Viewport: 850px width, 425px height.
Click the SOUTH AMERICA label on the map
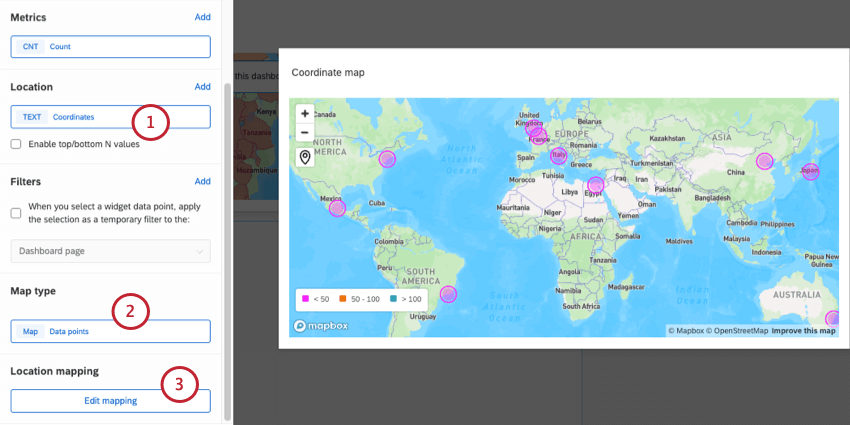(x=421, y=276)
